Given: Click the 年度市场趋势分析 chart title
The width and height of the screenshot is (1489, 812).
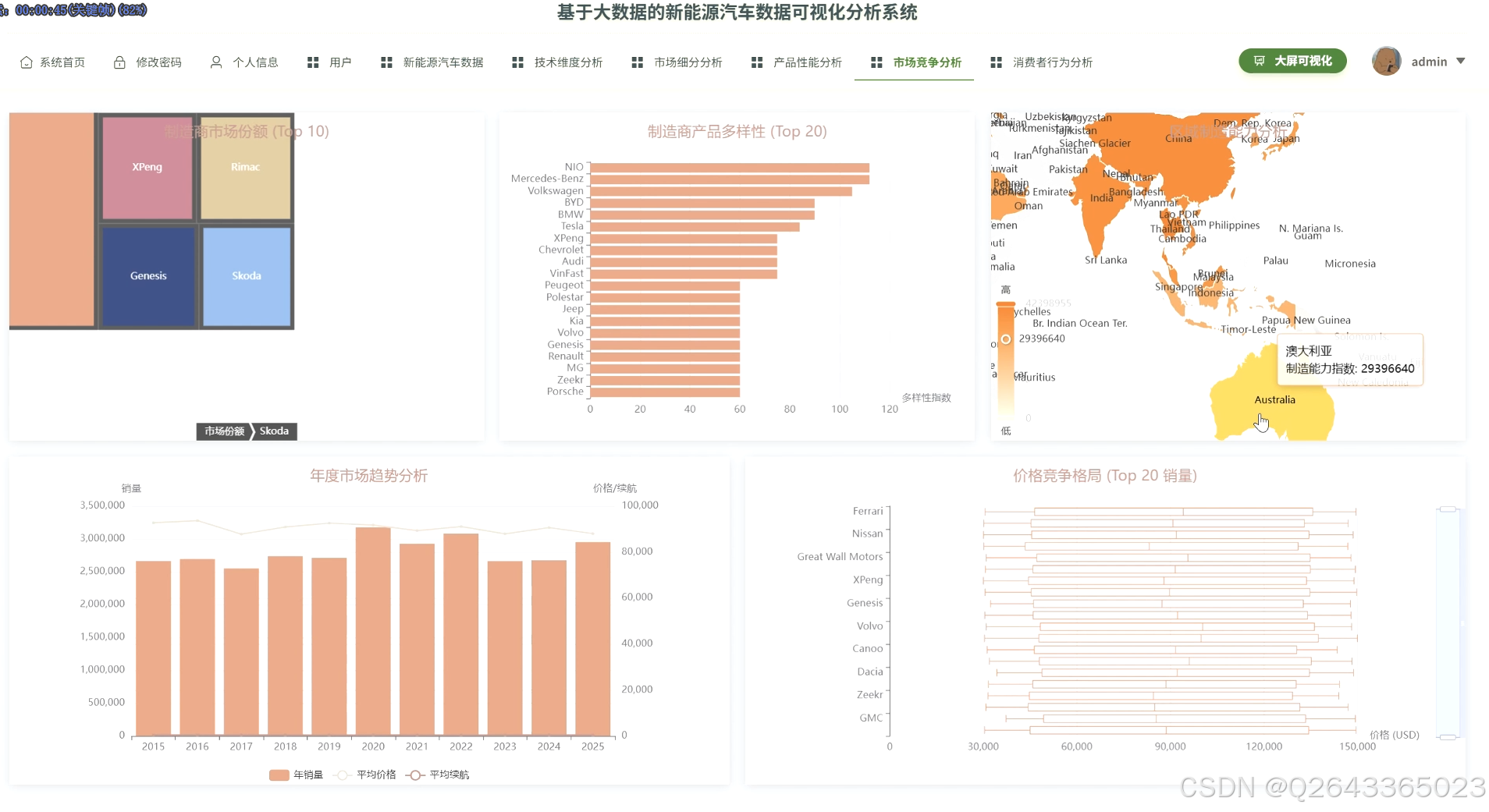Looking at the screenshot, I should click(369, 476).
